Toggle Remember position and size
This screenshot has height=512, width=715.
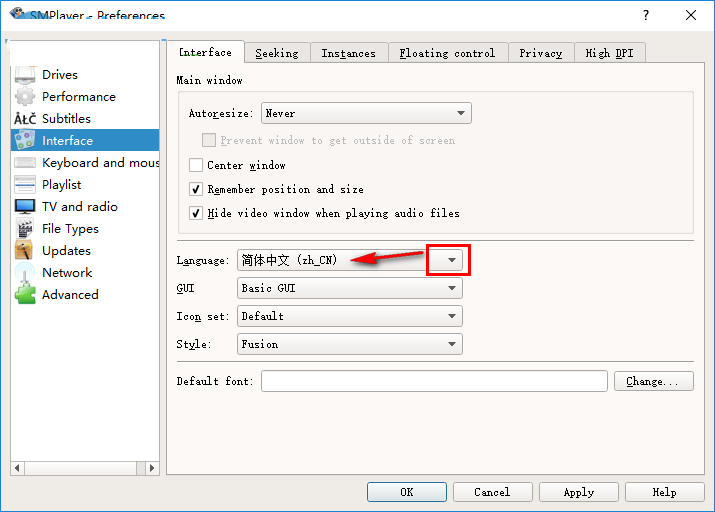pos(196,189)
